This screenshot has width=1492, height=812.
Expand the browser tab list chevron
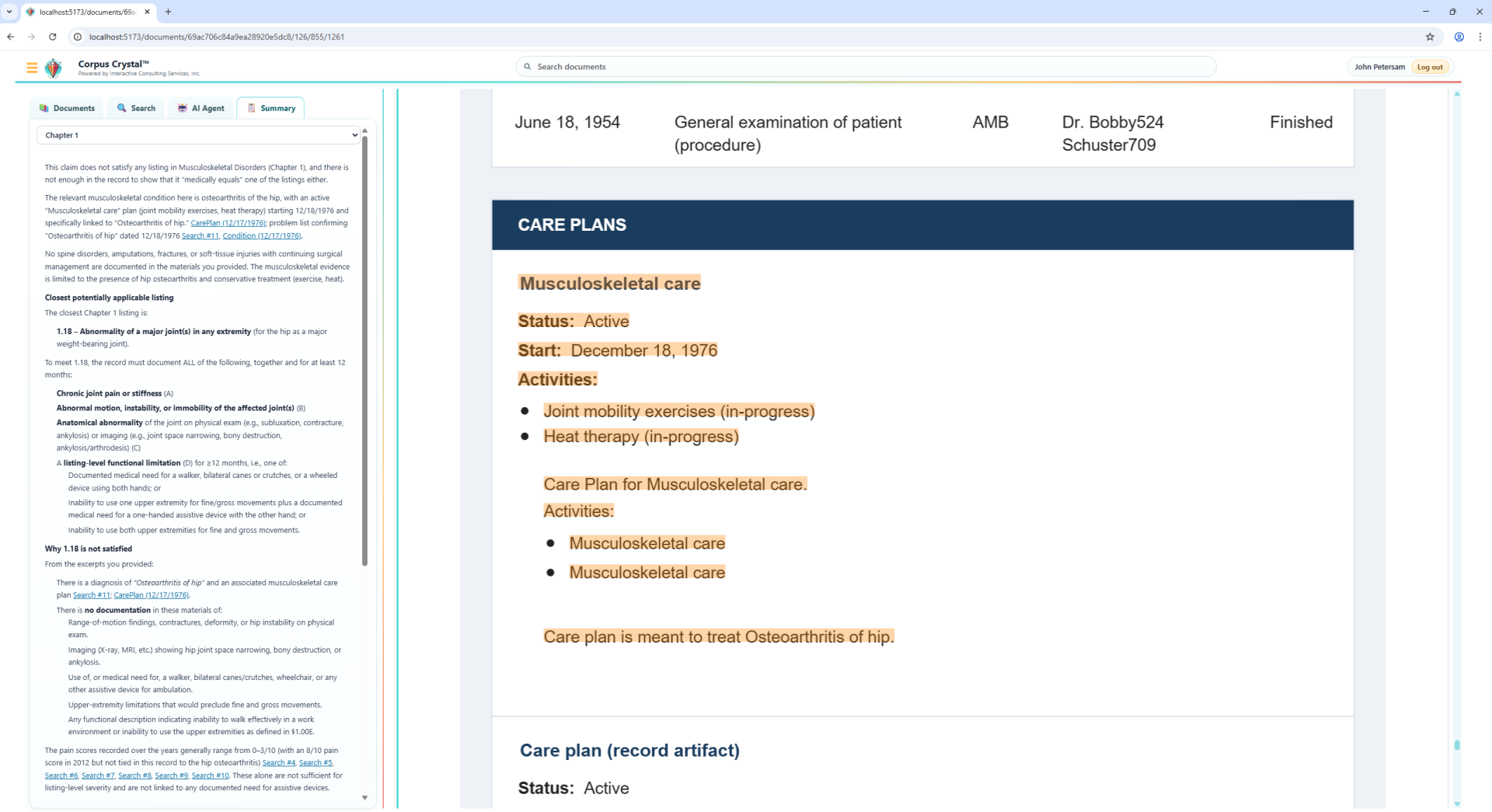tap(9, 12)
